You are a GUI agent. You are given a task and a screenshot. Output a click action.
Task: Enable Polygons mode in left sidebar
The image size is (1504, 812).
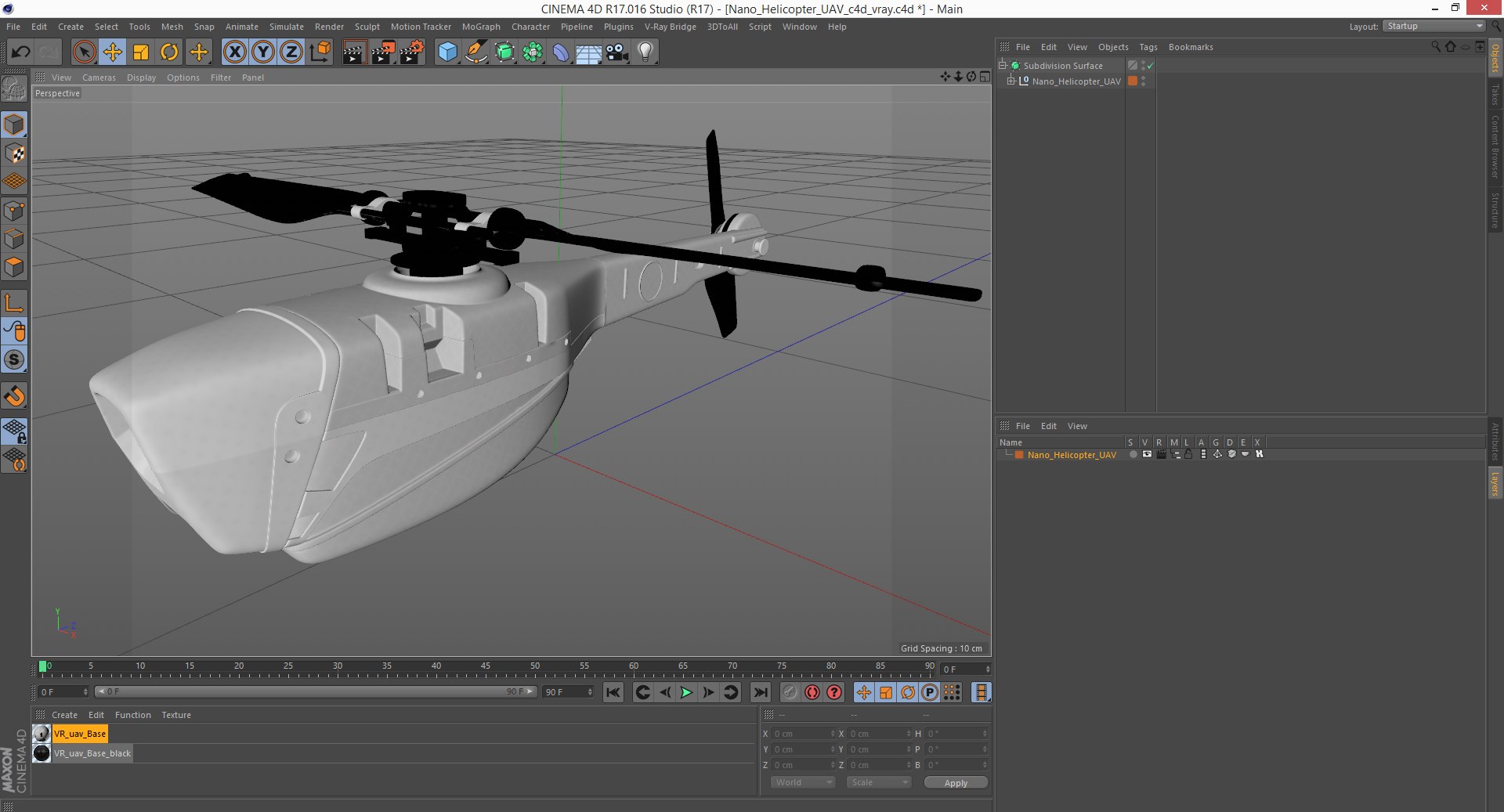tap(14, 267)
